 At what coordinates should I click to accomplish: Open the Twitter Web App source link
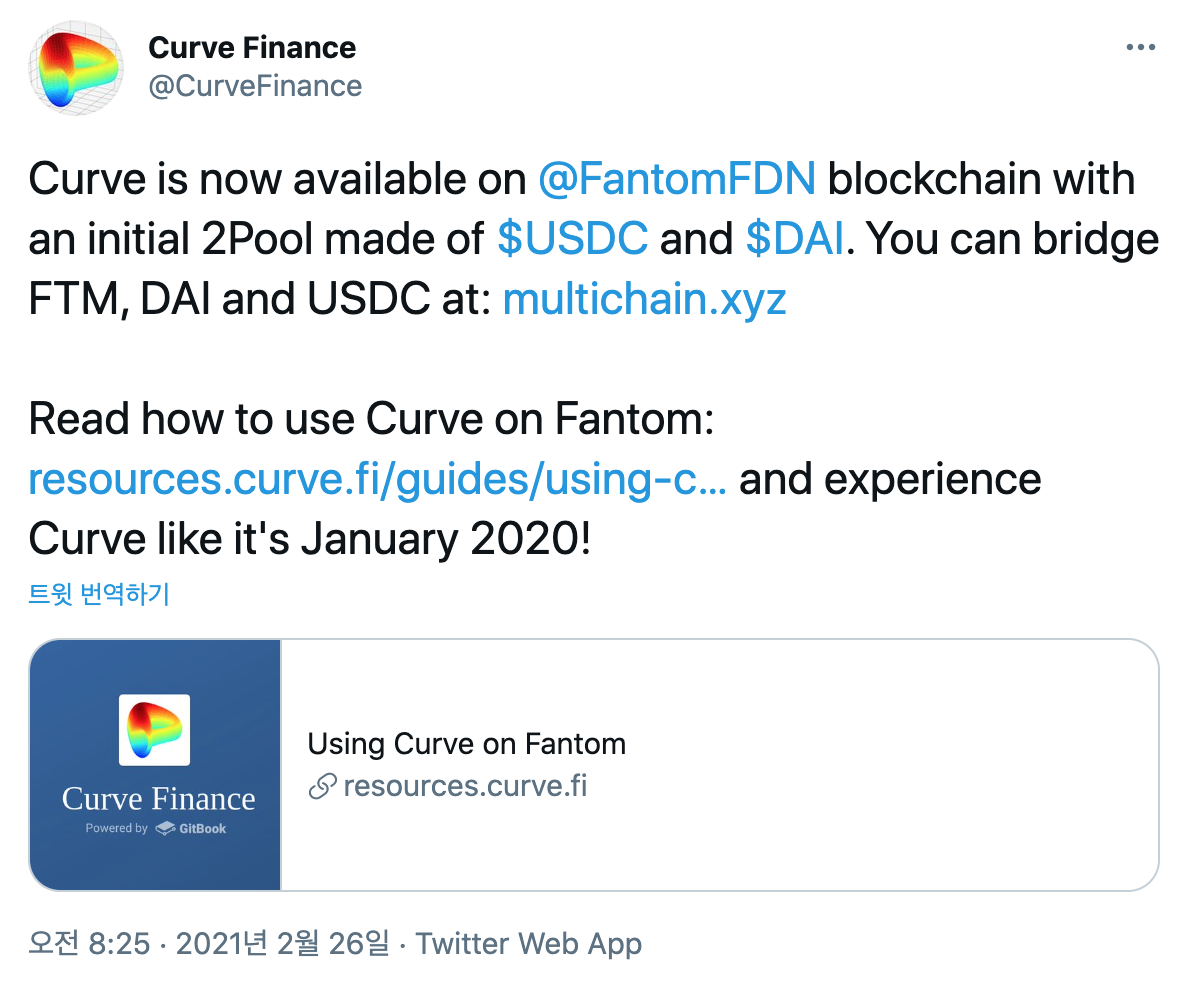528,944
